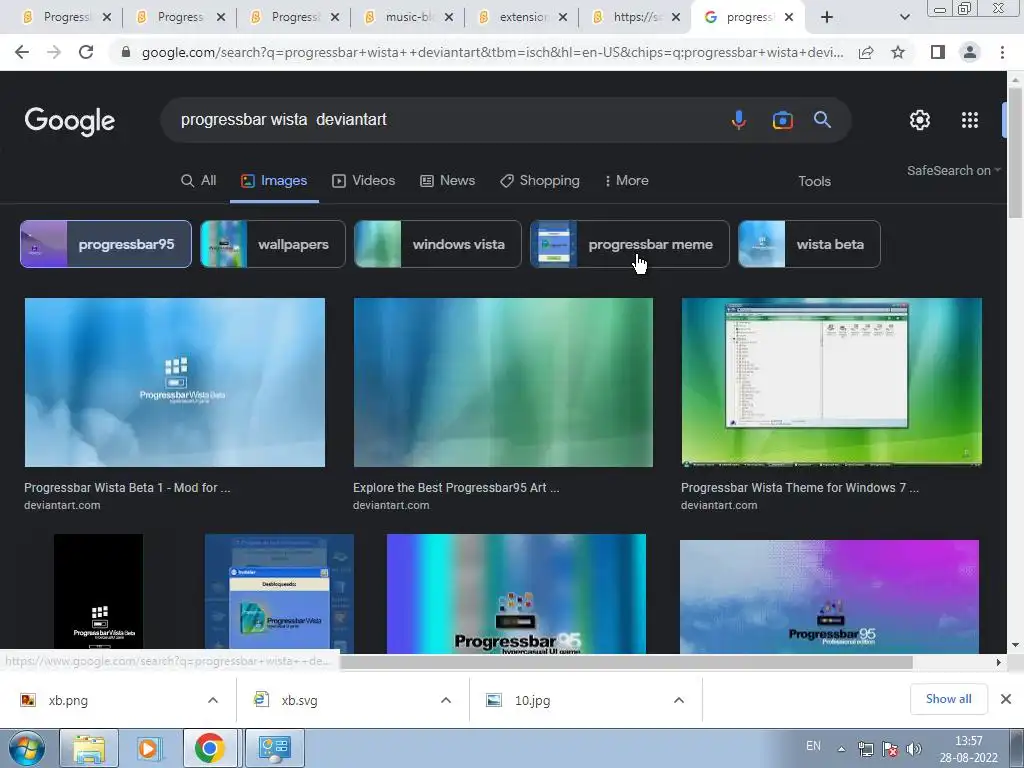1024x768 pixels.
Task: Open the Windows Start menu
Action: (27, 748)
